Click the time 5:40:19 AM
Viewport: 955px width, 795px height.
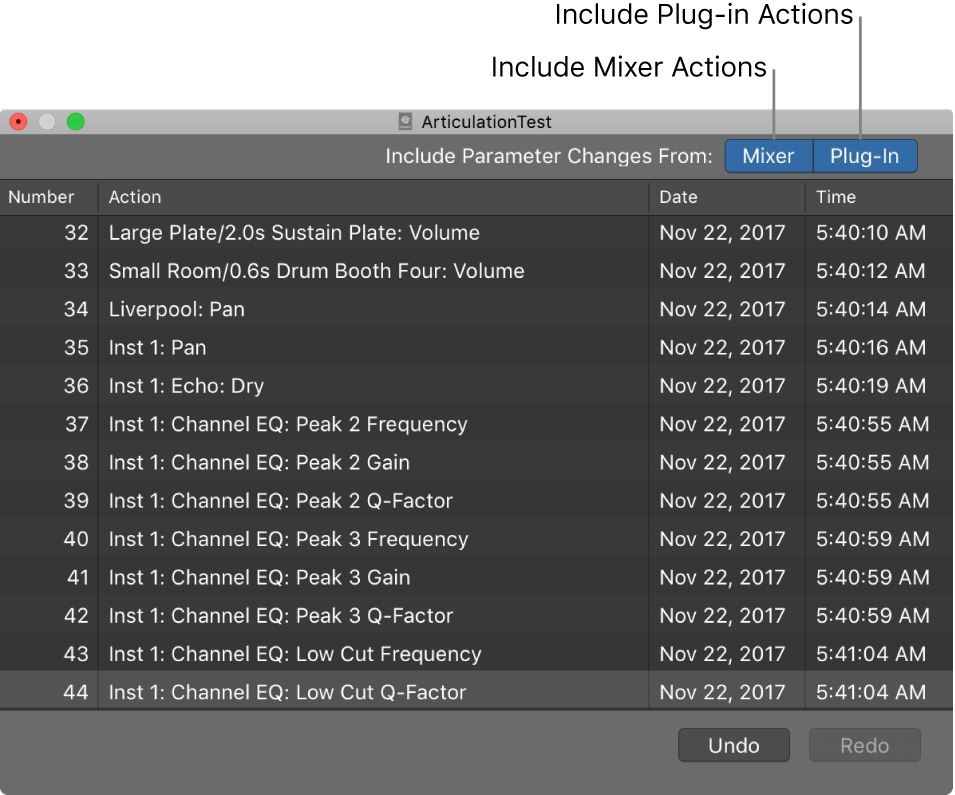point(871,386)
